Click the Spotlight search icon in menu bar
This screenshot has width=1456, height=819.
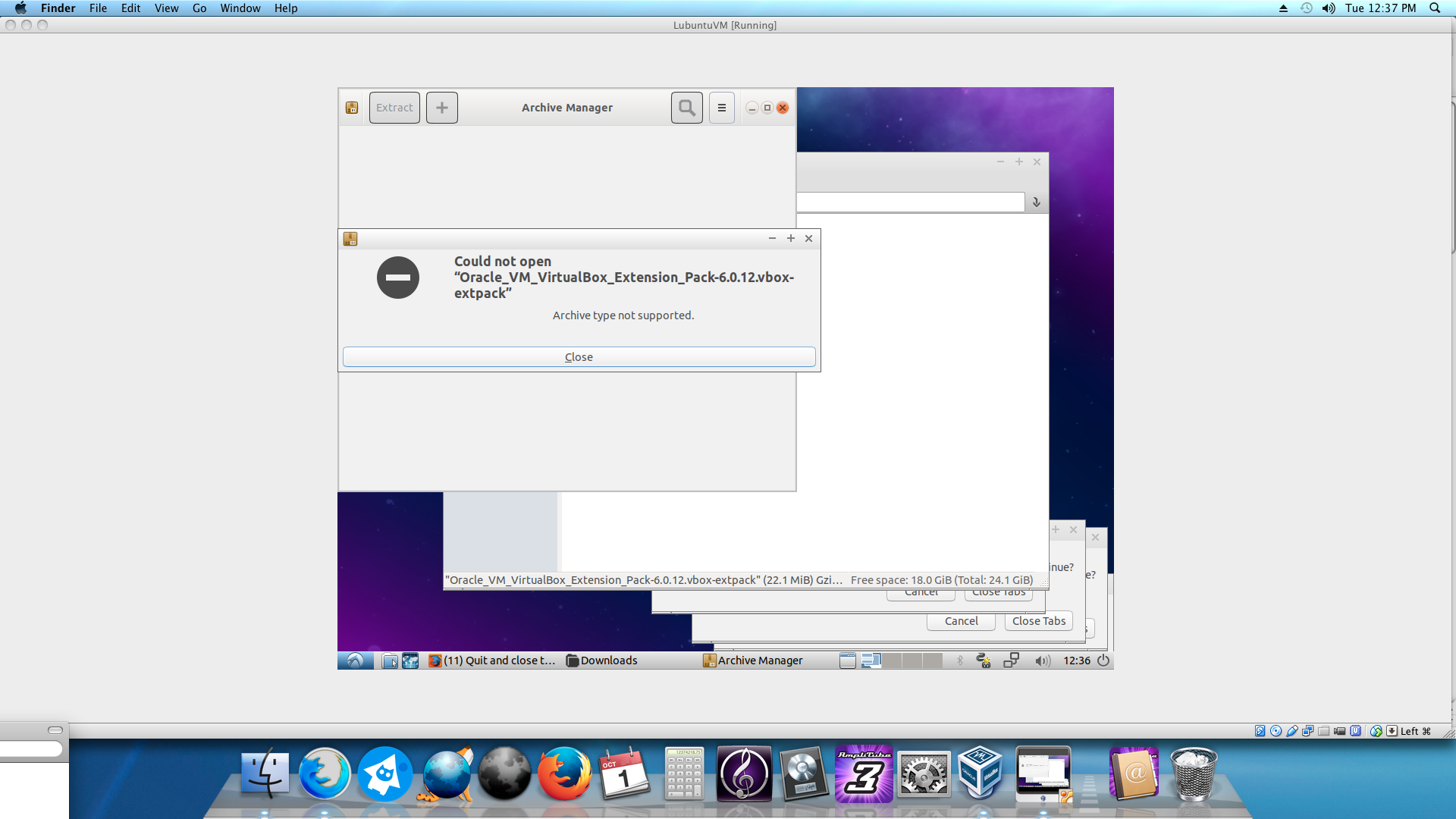pos(1435,8)
